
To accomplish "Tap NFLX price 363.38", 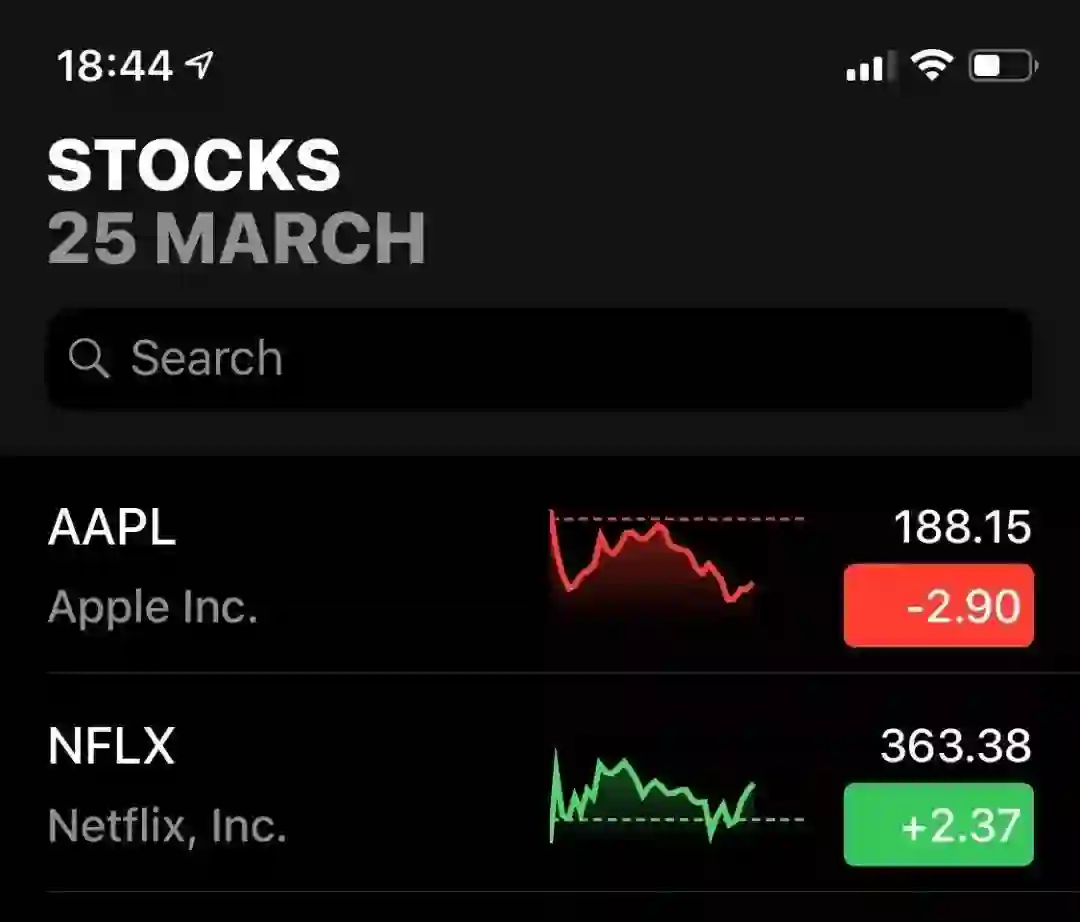I will pyautogui.click(x=955, y=747).
